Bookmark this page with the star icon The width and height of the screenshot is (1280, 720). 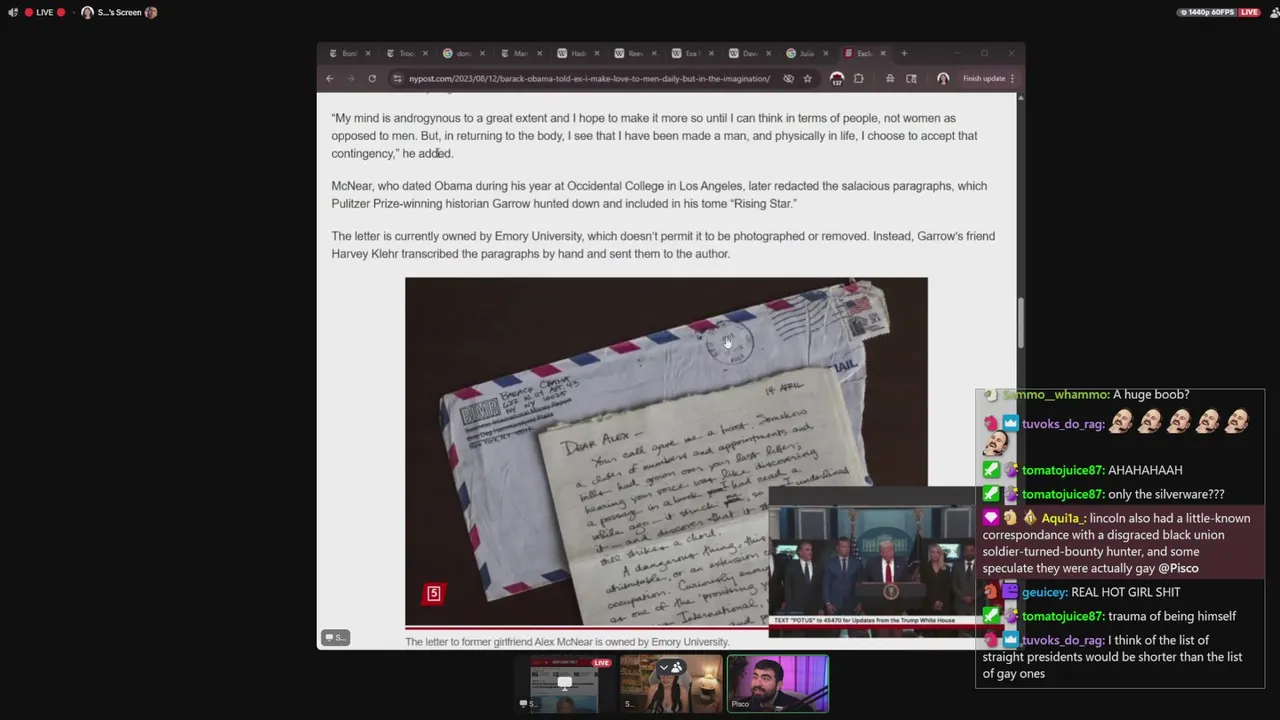coord(807,79)
